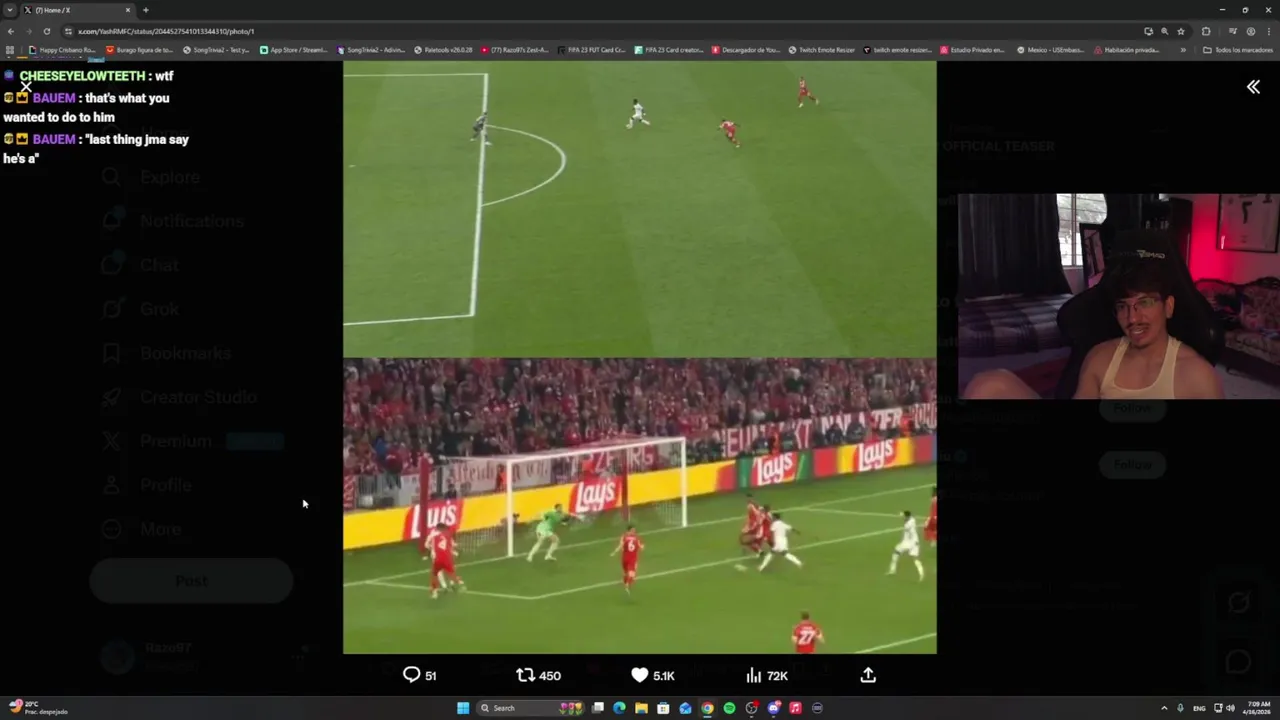Click browser back arrow
This screenshot has width=1280, height=720.
tap(10, 31)
